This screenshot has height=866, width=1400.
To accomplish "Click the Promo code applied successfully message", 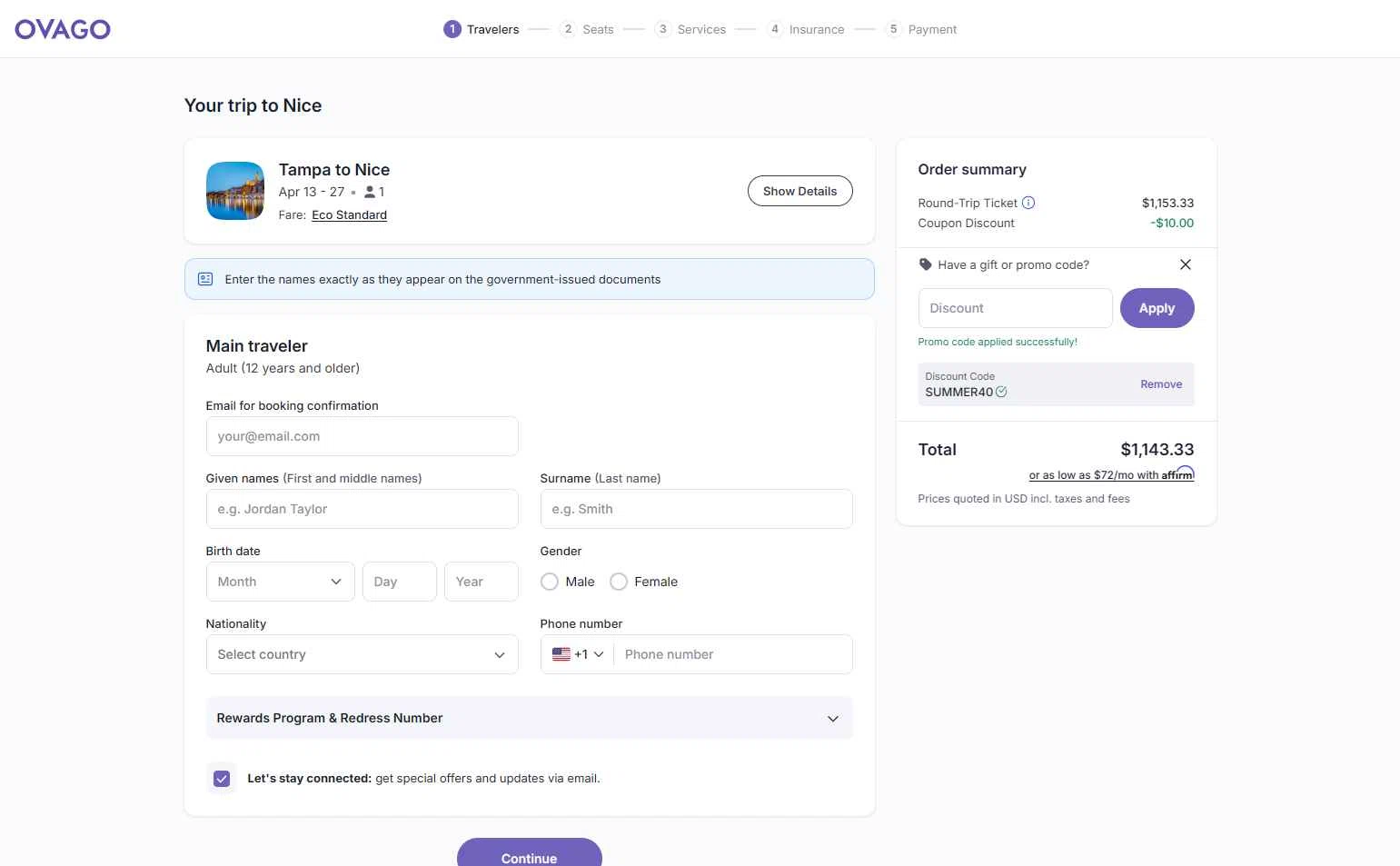I will coord(998,342).
